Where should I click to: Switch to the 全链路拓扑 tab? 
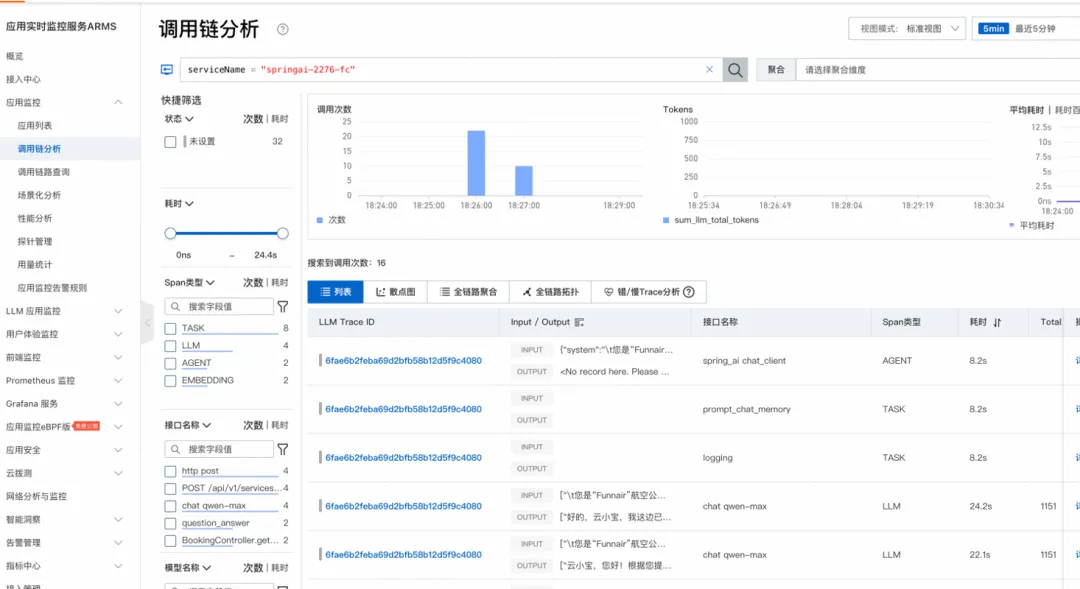(x=550, y=292)
